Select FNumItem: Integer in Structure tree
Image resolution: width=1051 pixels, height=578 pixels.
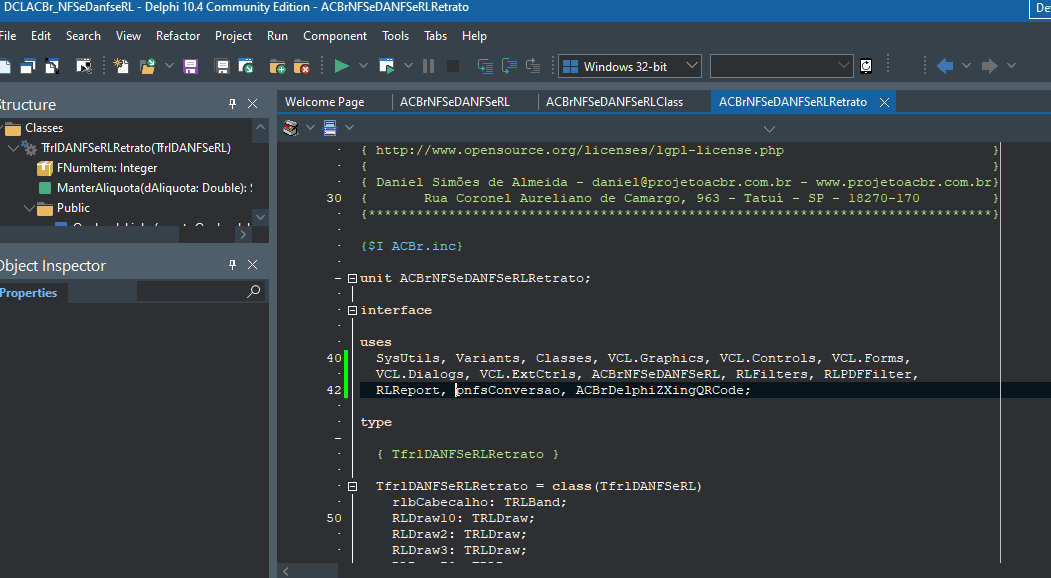click(107, 168)
